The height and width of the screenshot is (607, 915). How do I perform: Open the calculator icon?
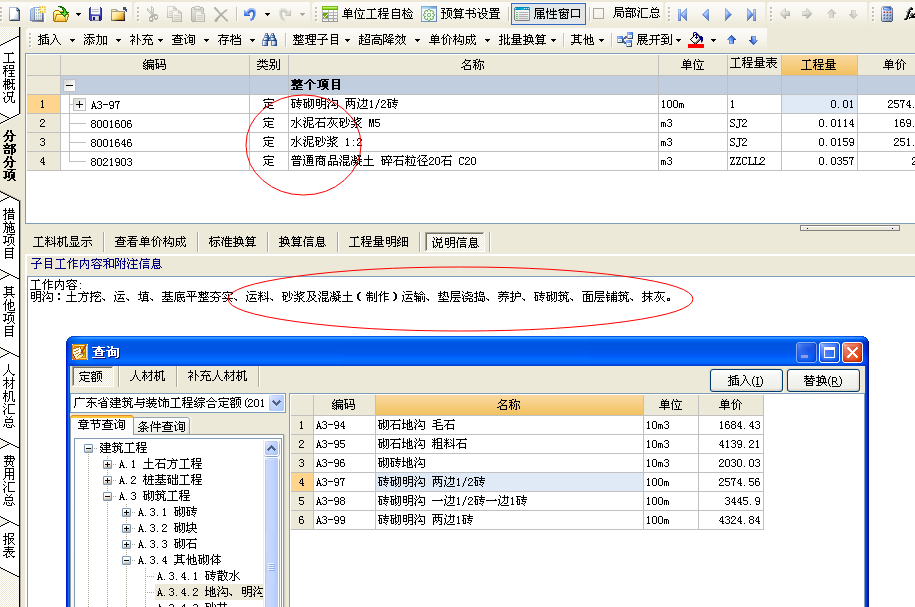point(887,14)
